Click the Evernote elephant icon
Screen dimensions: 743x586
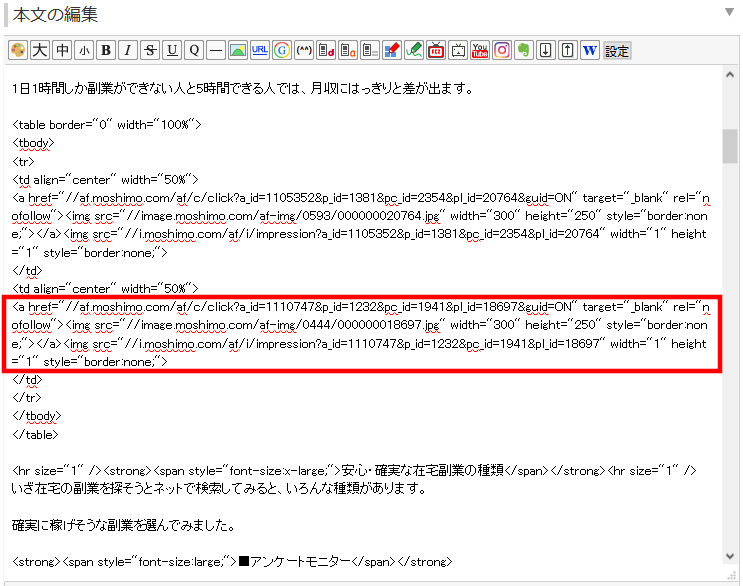[x=524, y=50]
